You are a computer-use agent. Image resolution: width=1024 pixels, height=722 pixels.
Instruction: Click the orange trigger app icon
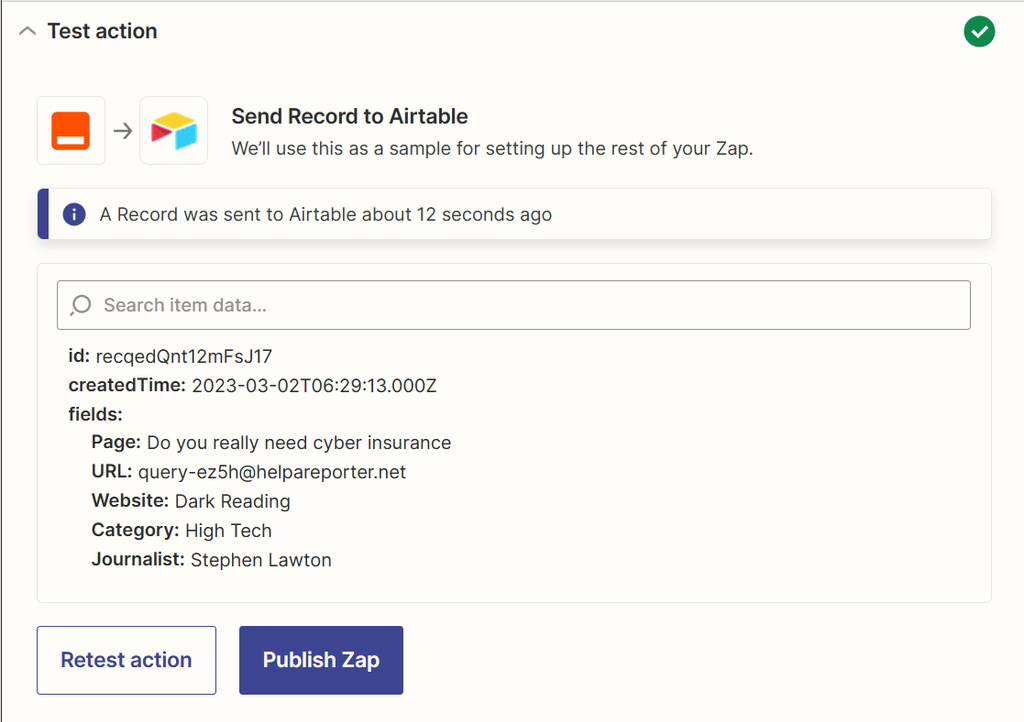(x=70, y=130)
